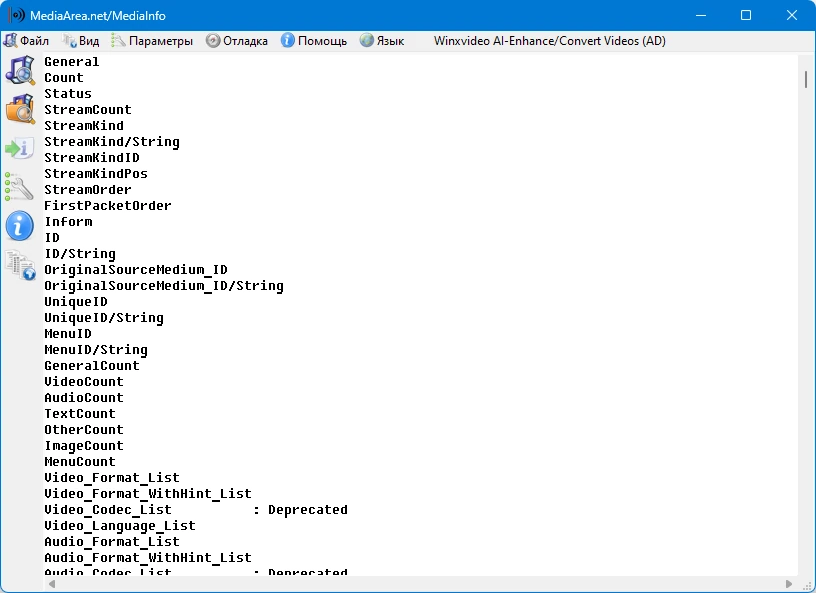The width and height of the screenshot is (816, 593).
Task: Click the open file sidebar icon
Action: click(20, 70)
